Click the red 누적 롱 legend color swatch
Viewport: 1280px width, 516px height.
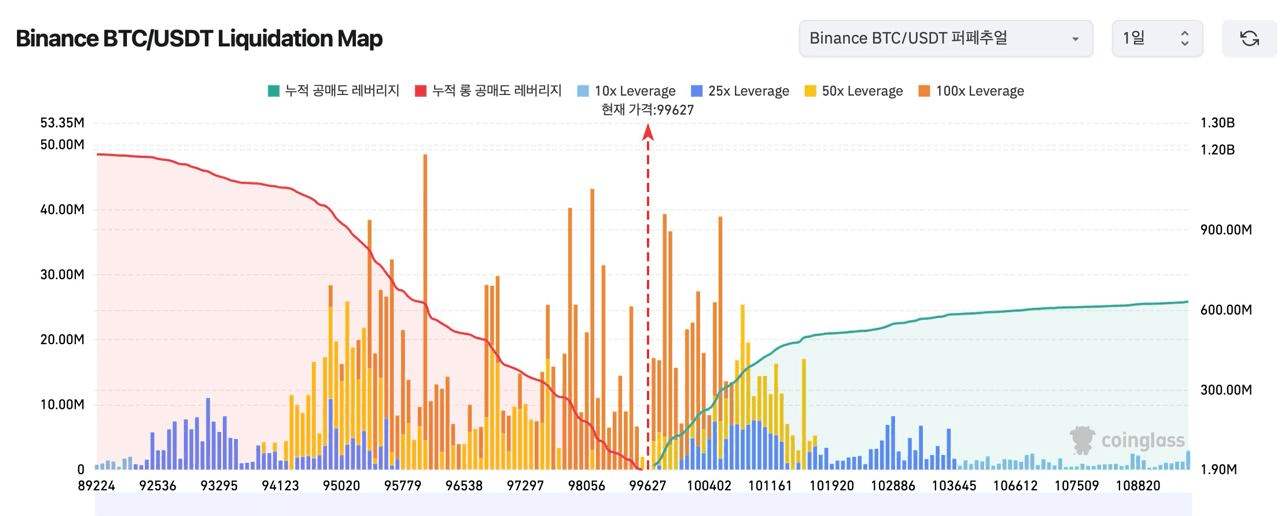[419, 91]
